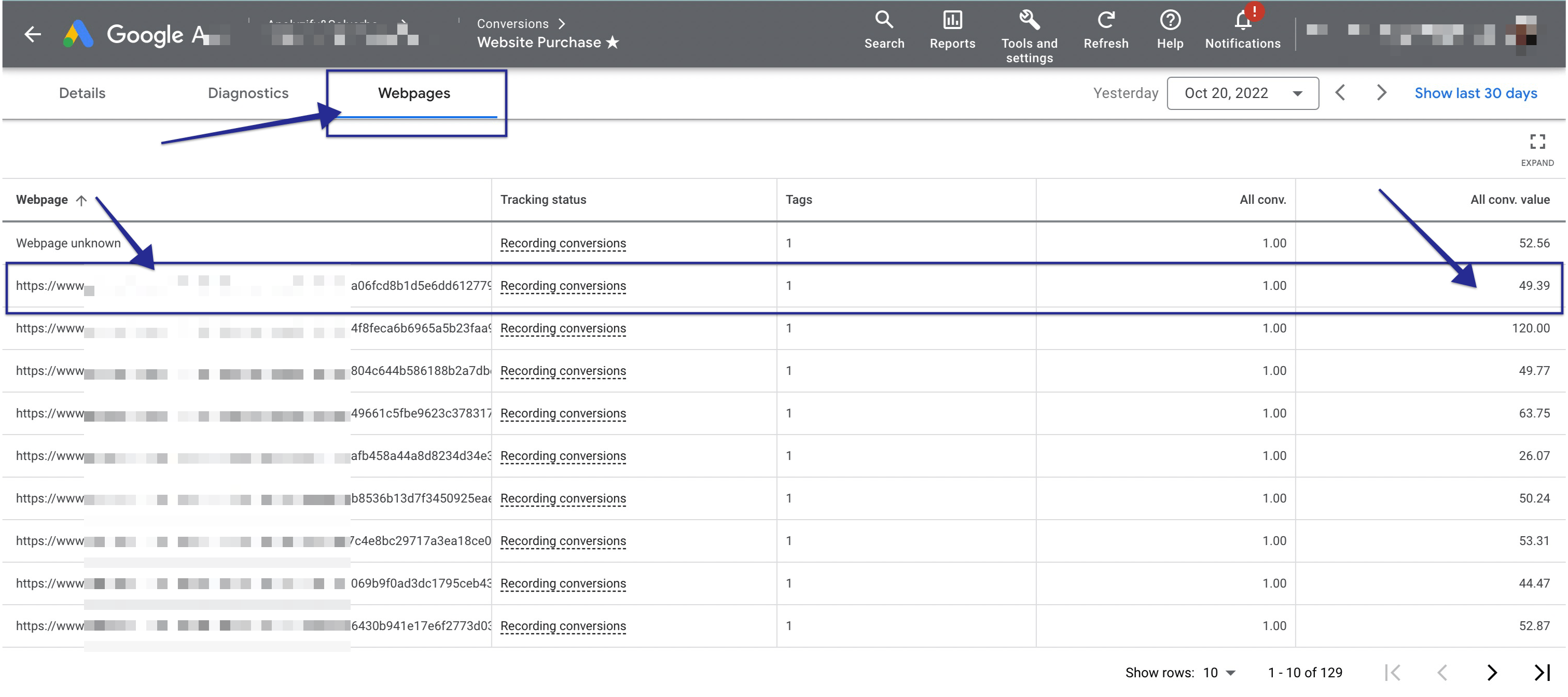Click Recording conversions for b8536b13d7f3 row
This screenshot has height=697, width=1568.
(562, 498)
